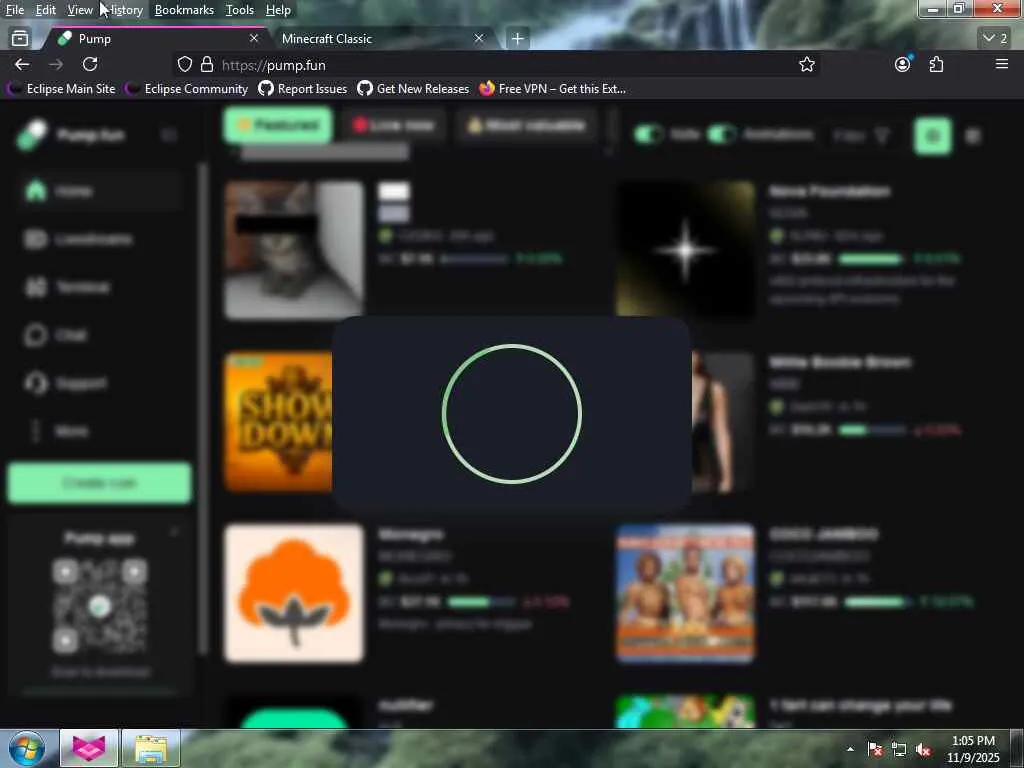Open the pink fox taskbar app

pos(89,748)
